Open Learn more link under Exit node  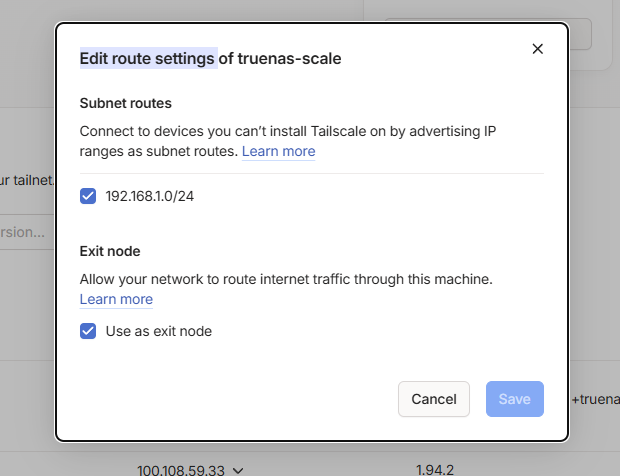116,300
